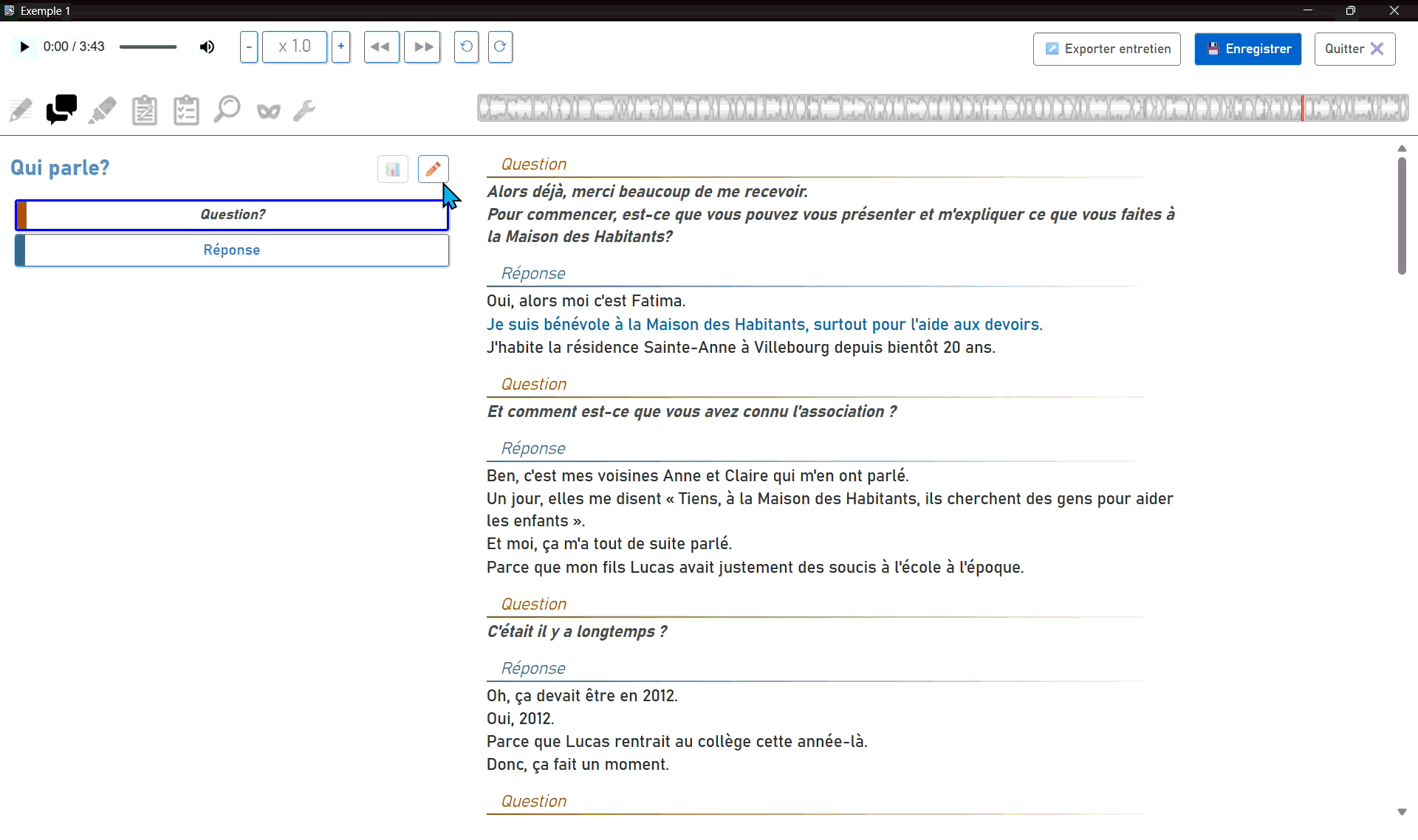Image resolution: width=1418 pixels, height=840 pixels.
Task: Export the interview via Exporter entretien
Action: coord(1106,49)
